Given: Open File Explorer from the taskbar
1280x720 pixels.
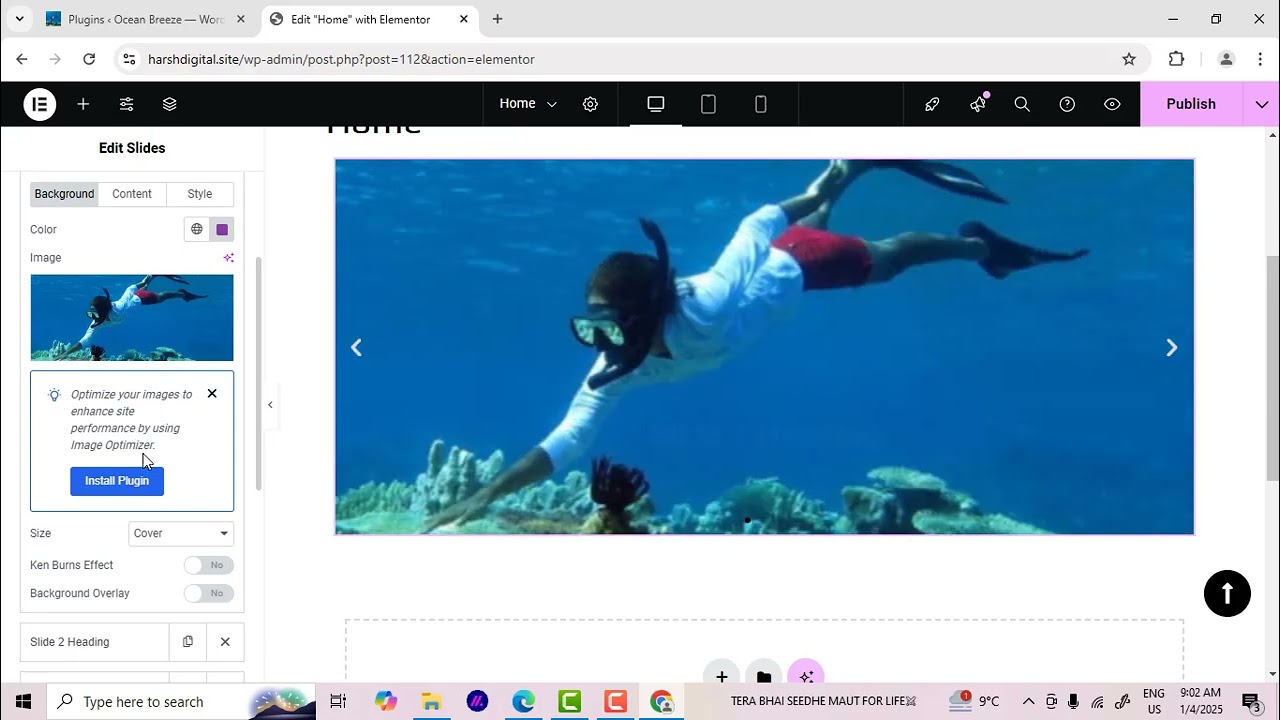Looking at the screenshot, I should click(x=431, y=701).
